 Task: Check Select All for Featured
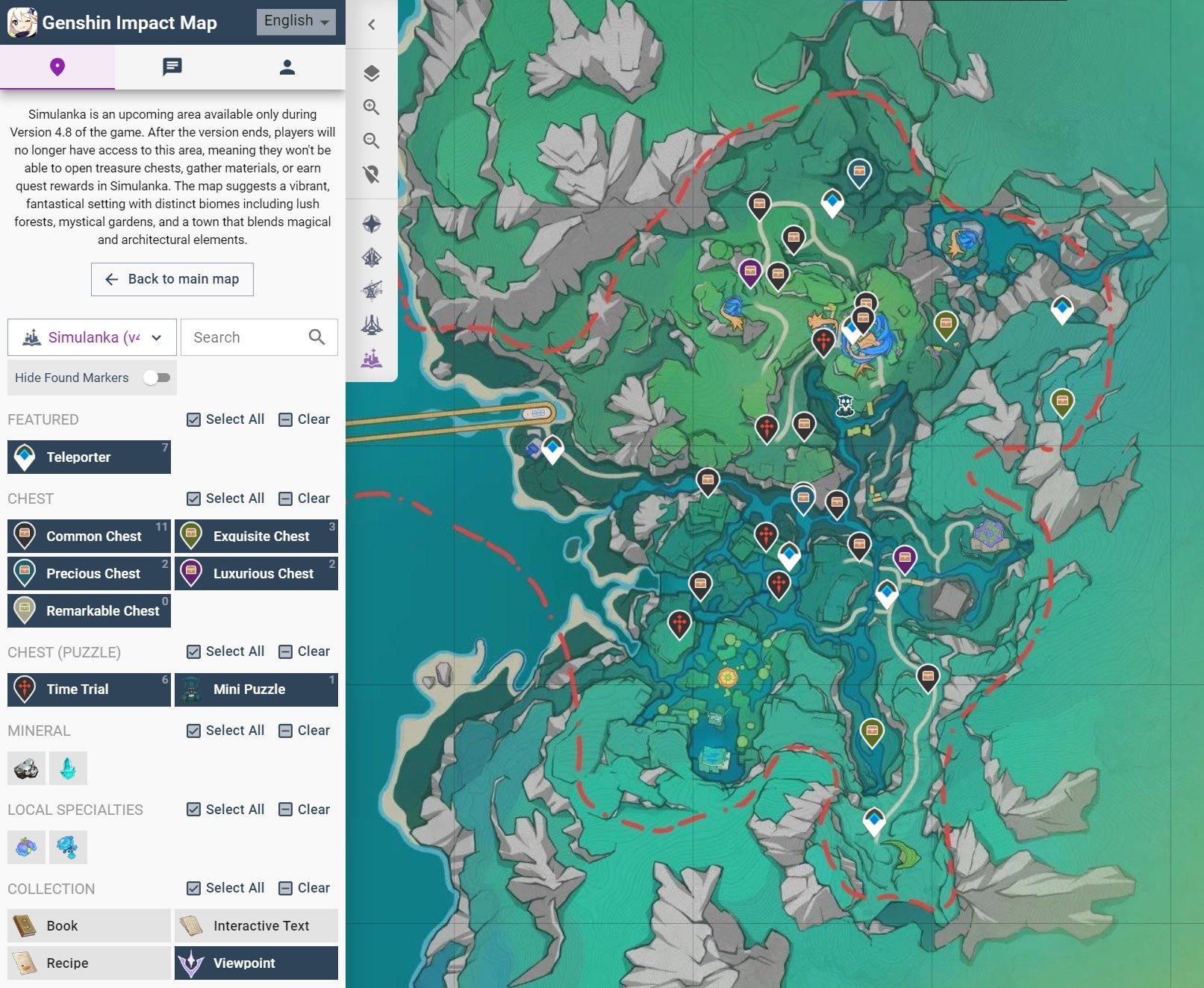point(225,419)
